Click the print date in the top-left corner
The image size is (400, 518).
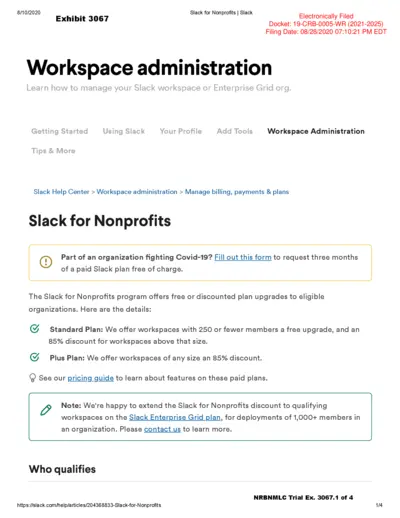[x=29, y=13]
